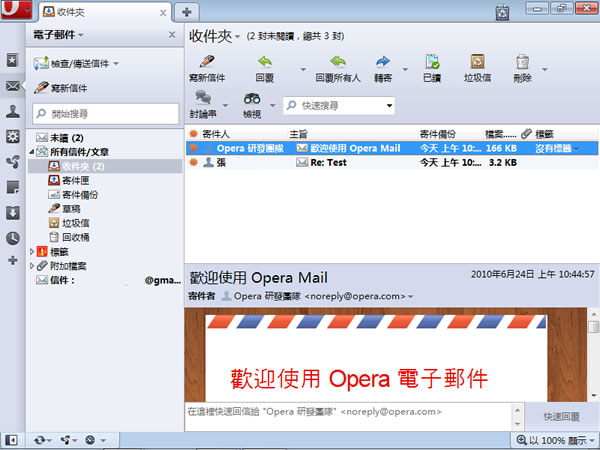
Task: Click 檢查/傳送信件 check/send mail button
Action: coord(78,63)
